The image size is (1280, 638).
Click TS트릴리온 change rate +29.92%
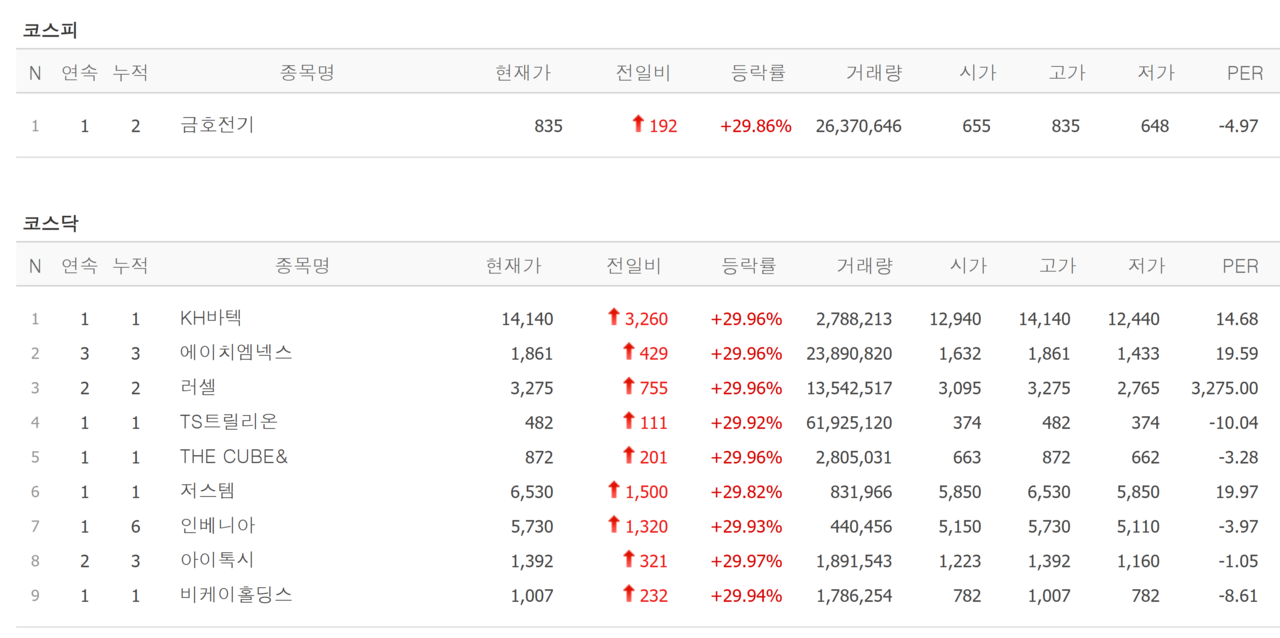click(746, 422)
